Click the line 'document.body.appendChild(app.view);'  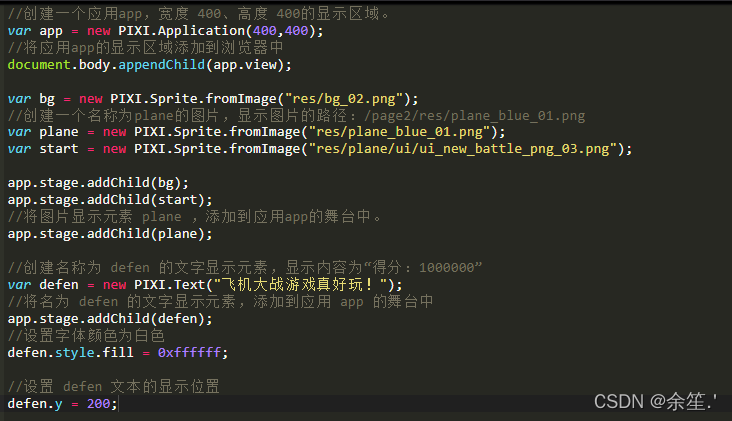click(149, 65)
